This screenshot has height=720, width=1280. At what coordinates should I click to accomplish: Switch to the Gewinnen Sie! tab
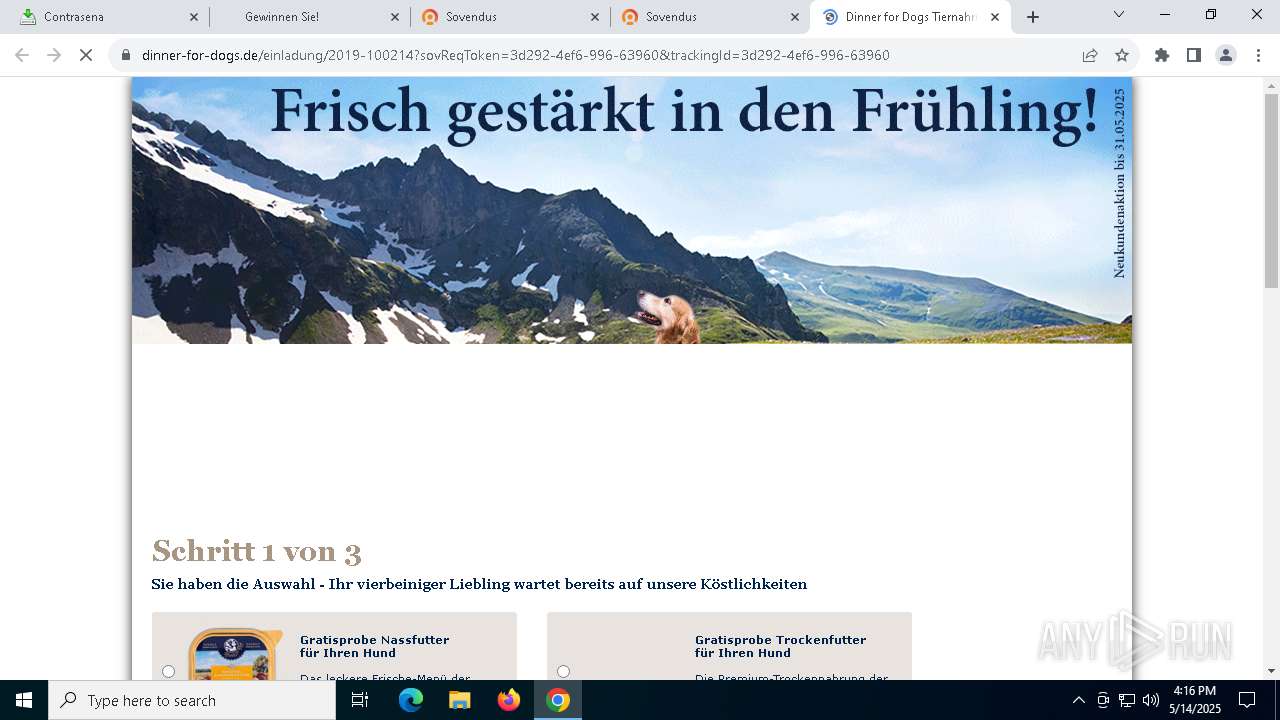[310, 17]
